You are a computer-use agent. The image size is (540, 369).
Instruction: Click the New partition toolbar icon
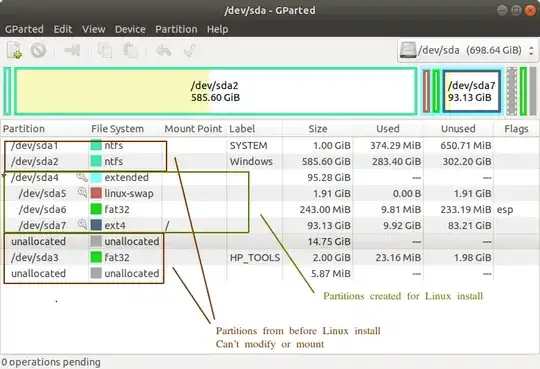point(14,51)
